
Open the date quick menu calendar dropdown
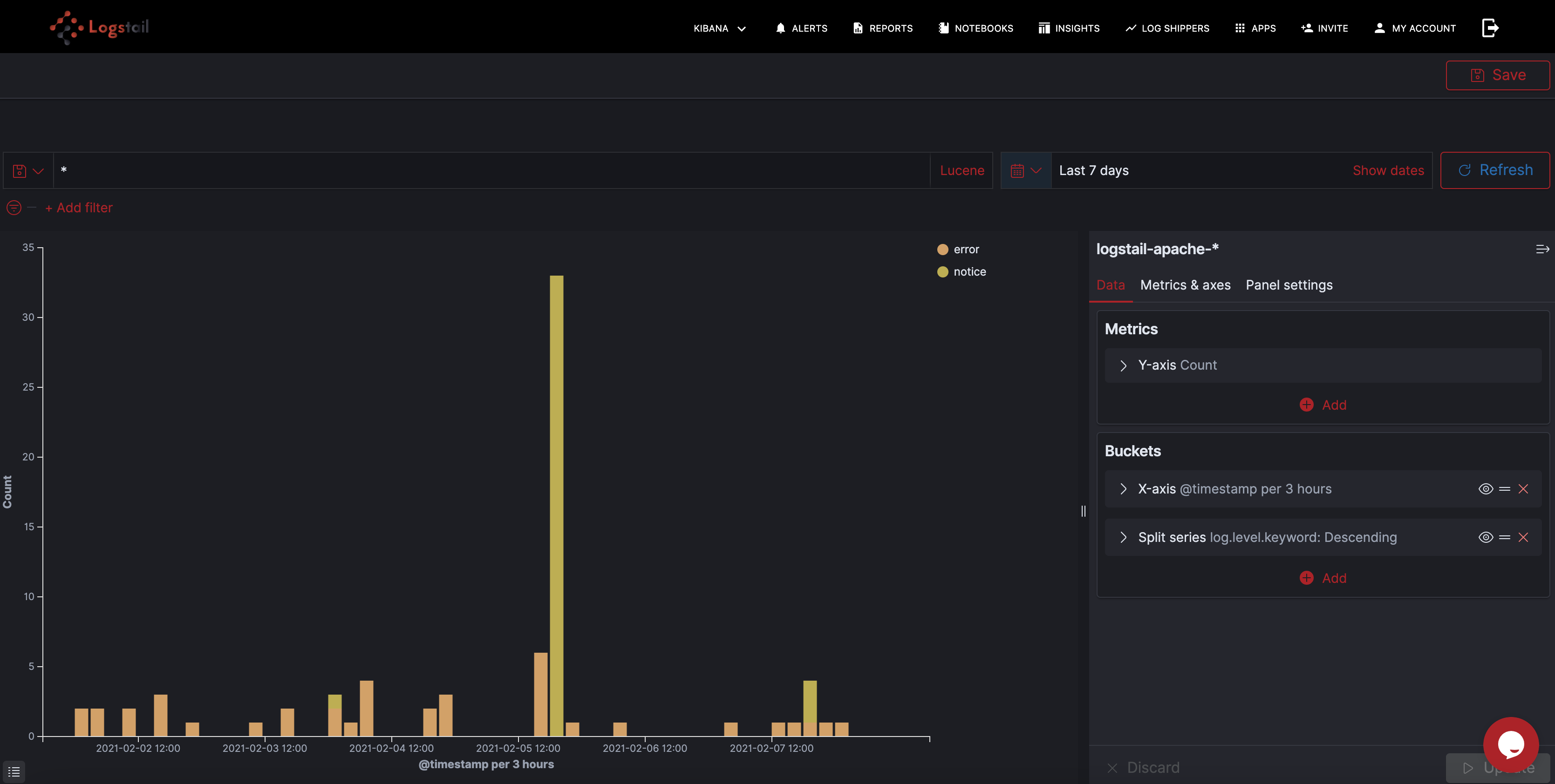tap(1026, 171)
